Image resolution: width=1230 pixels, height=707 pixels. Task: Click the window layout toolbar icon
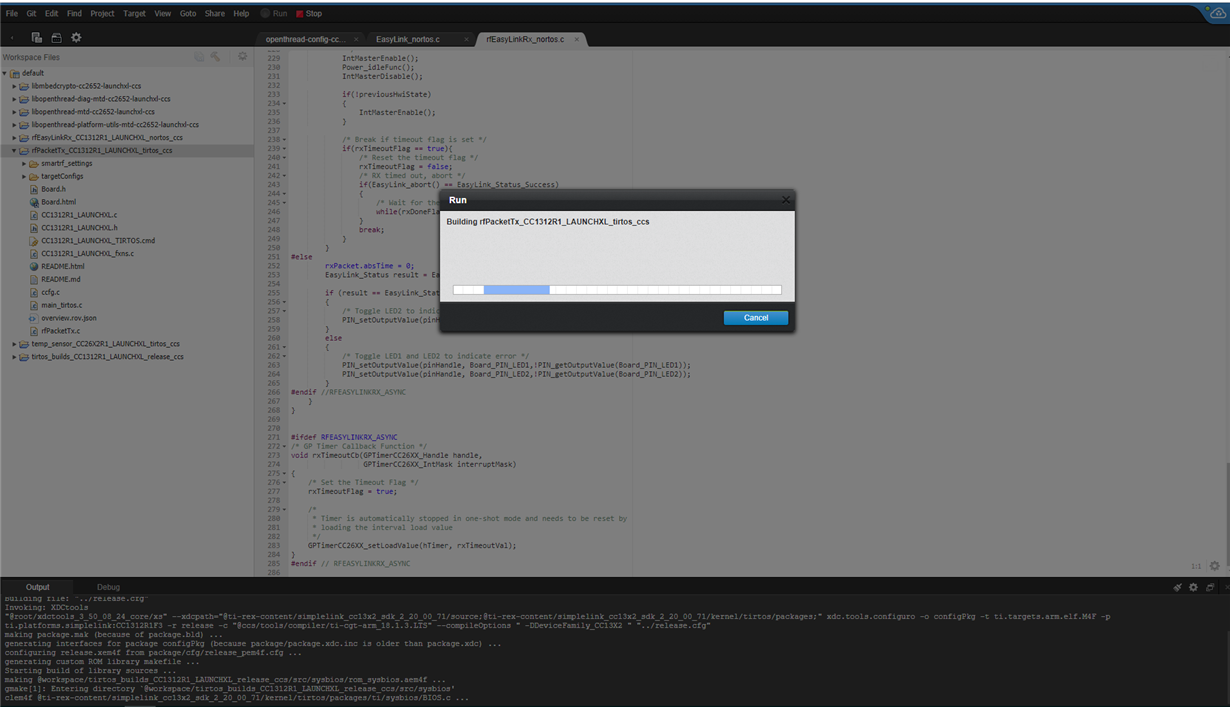tap(56, 38)
